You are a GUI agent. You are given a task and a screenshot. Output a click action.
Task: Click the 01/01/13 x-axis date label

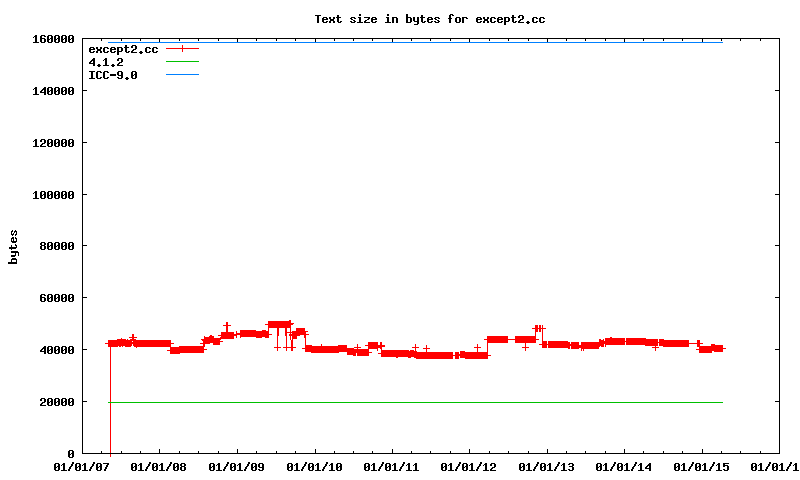(547, 467)
